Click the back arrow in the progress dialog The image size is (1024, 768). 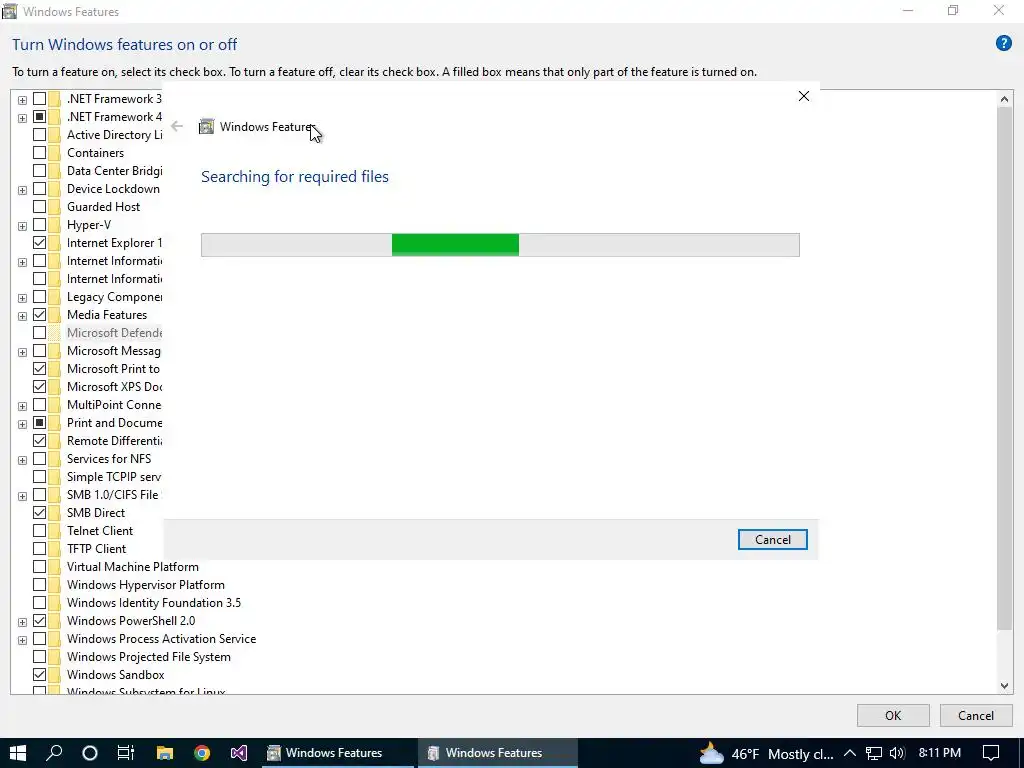coord(177,126)
